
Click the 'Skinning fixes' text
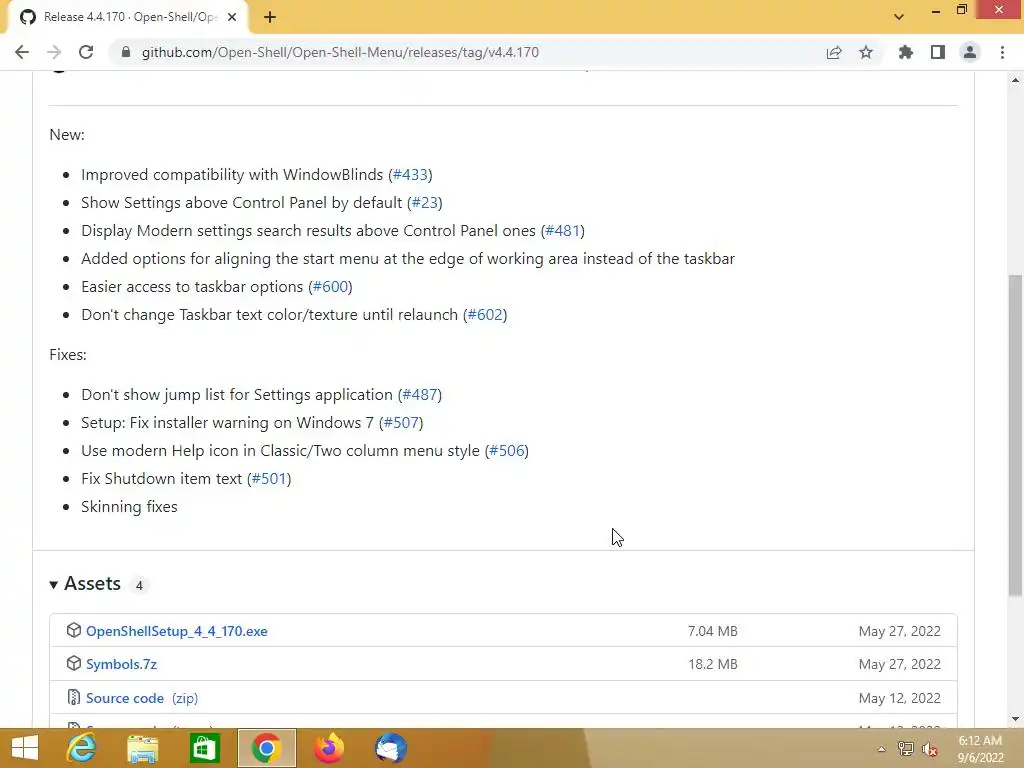129,507
